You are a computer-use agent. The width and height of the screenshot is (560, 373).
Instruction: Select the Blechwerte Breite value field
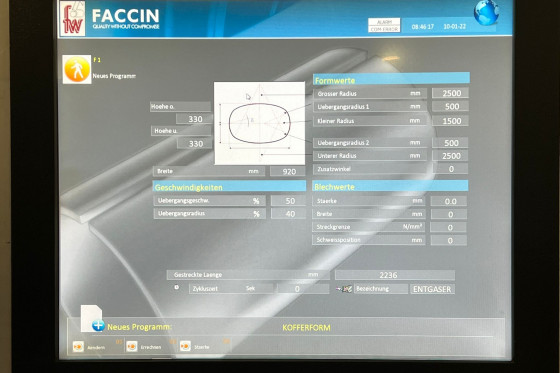(449, 214)
